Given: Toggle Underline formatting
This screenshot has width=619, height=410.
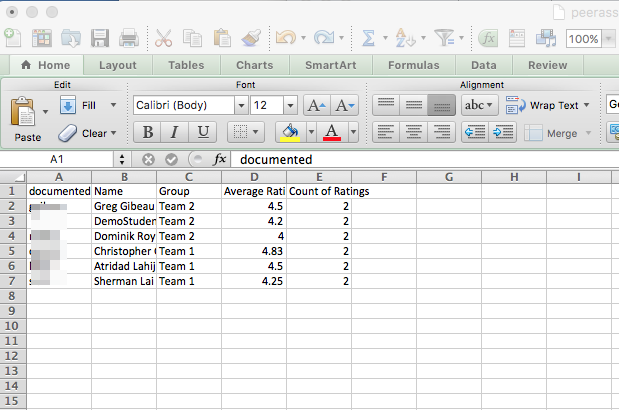Looking at the screenshot, I should click(203, 132).
